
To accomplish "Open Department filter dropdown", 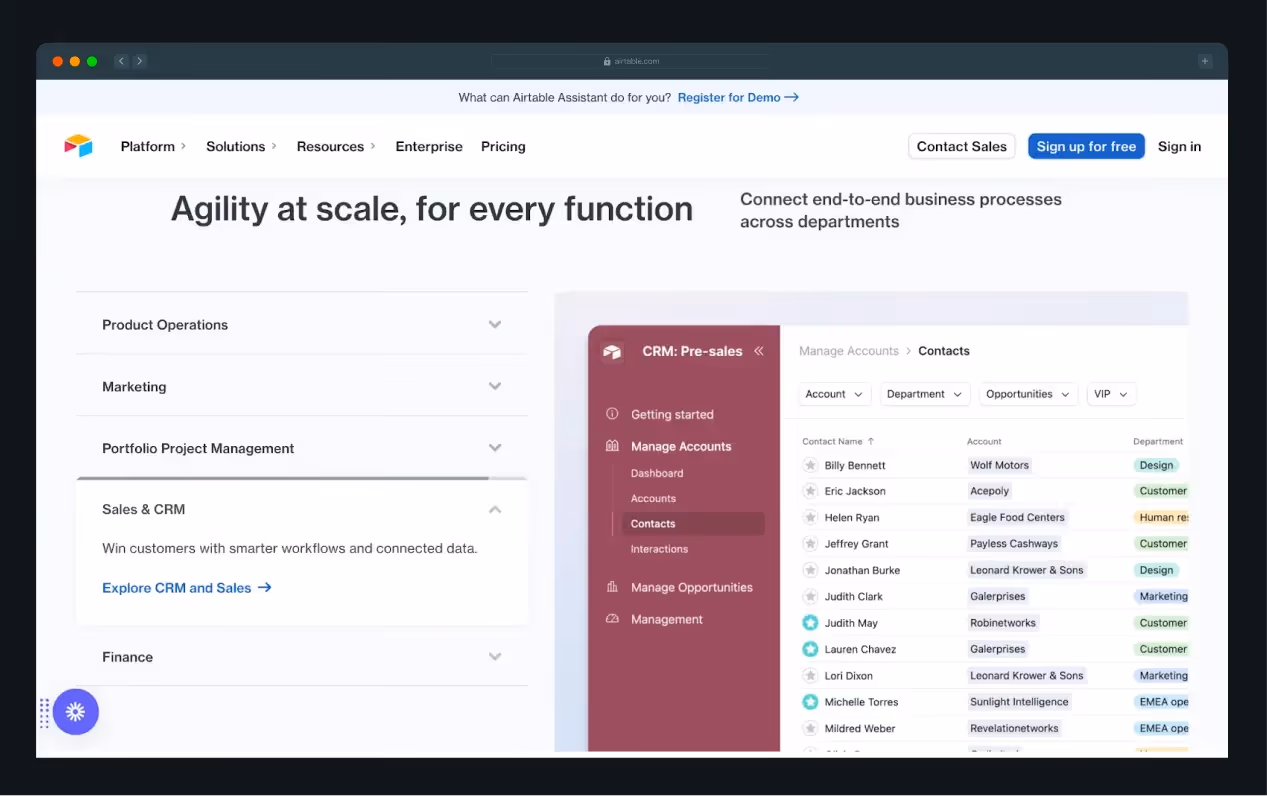I will (925, 394).
